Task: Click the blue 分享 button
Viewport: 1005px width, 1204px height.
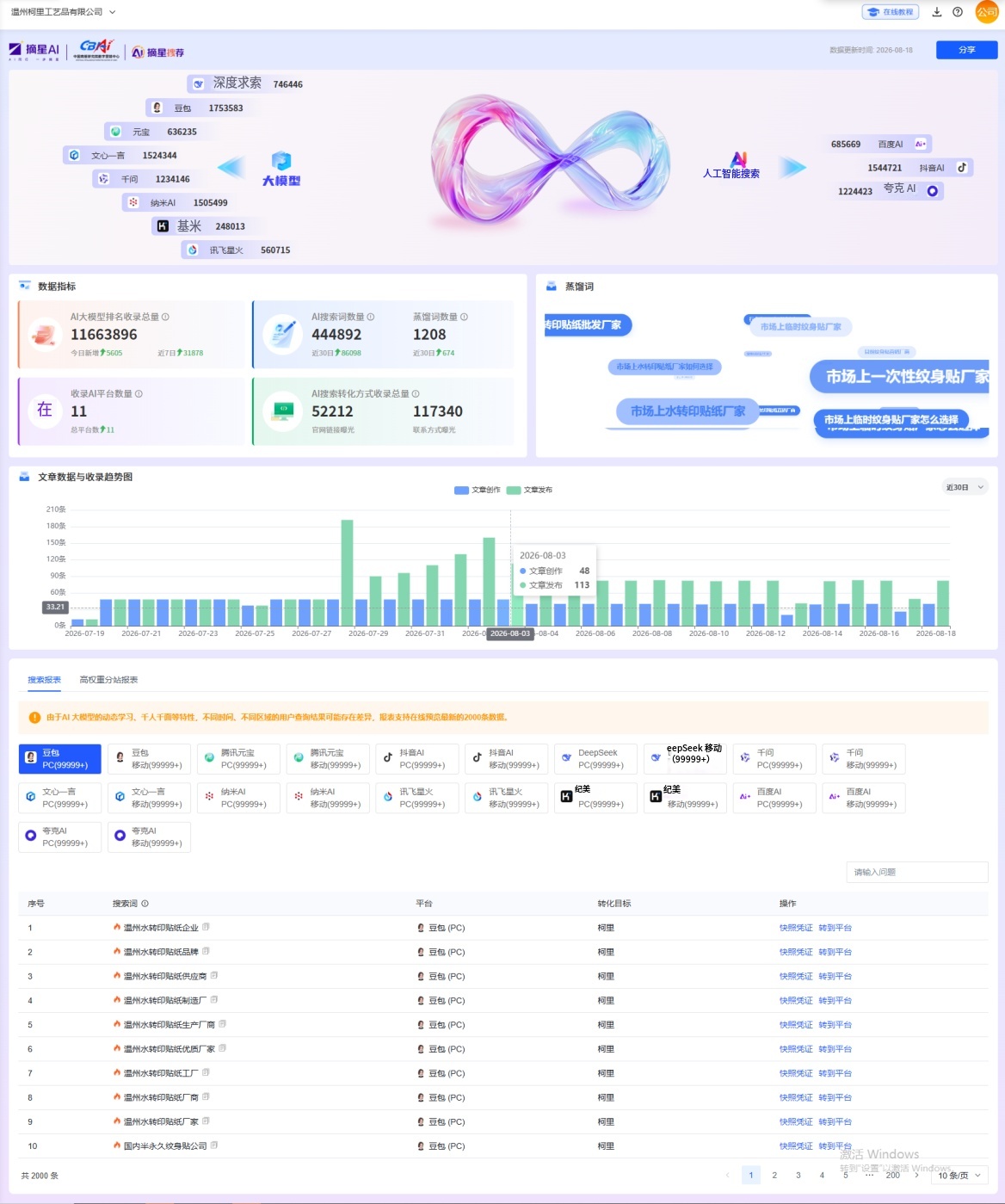Action: pos(967,50)
